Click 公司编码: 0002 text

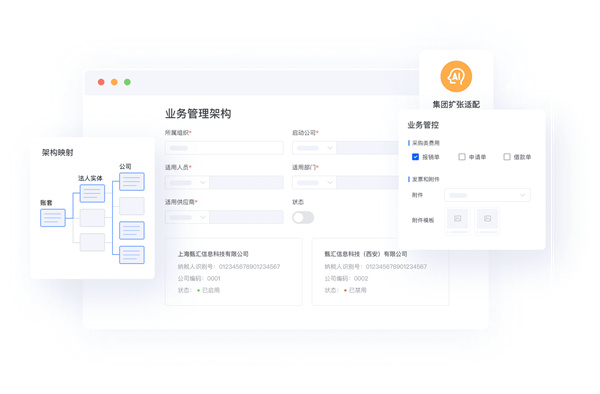pos(346,278)
